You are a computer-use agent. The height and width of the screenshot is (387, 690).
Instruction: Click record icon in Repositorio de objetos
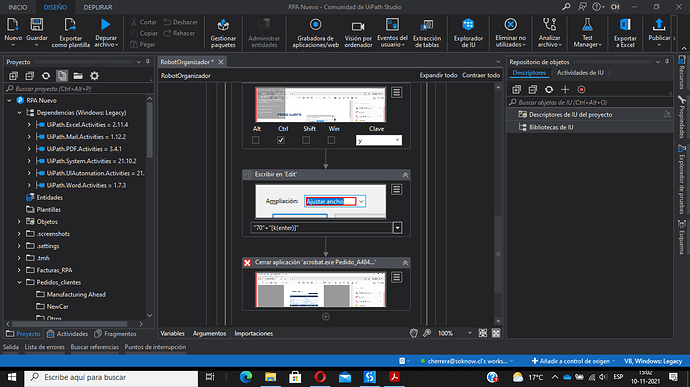[x=581, y=90]
